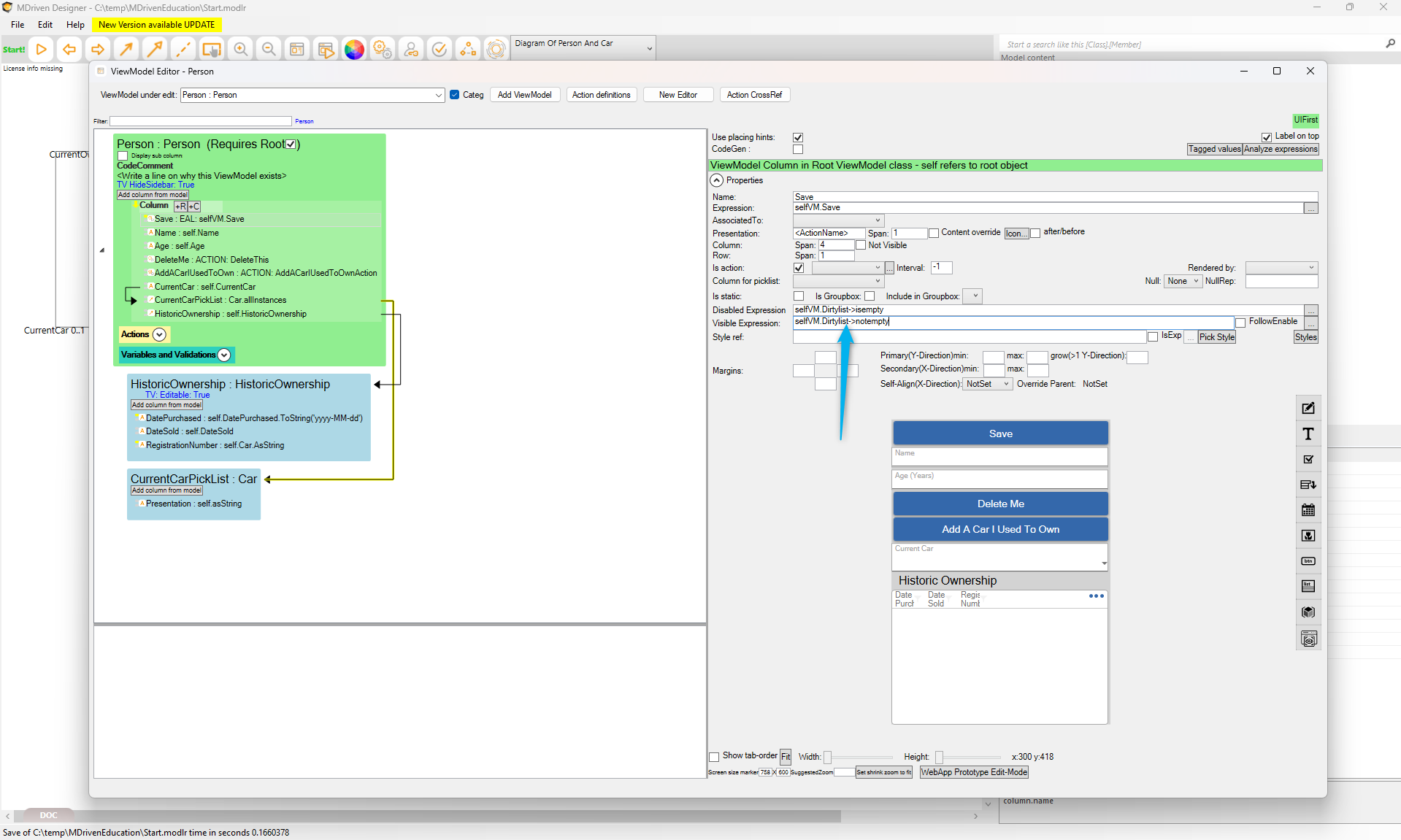The height and width of the screenshot is (840, 1401).
Task: Enable the Not Visible checkbox
Action: click(x=861, y=245)
